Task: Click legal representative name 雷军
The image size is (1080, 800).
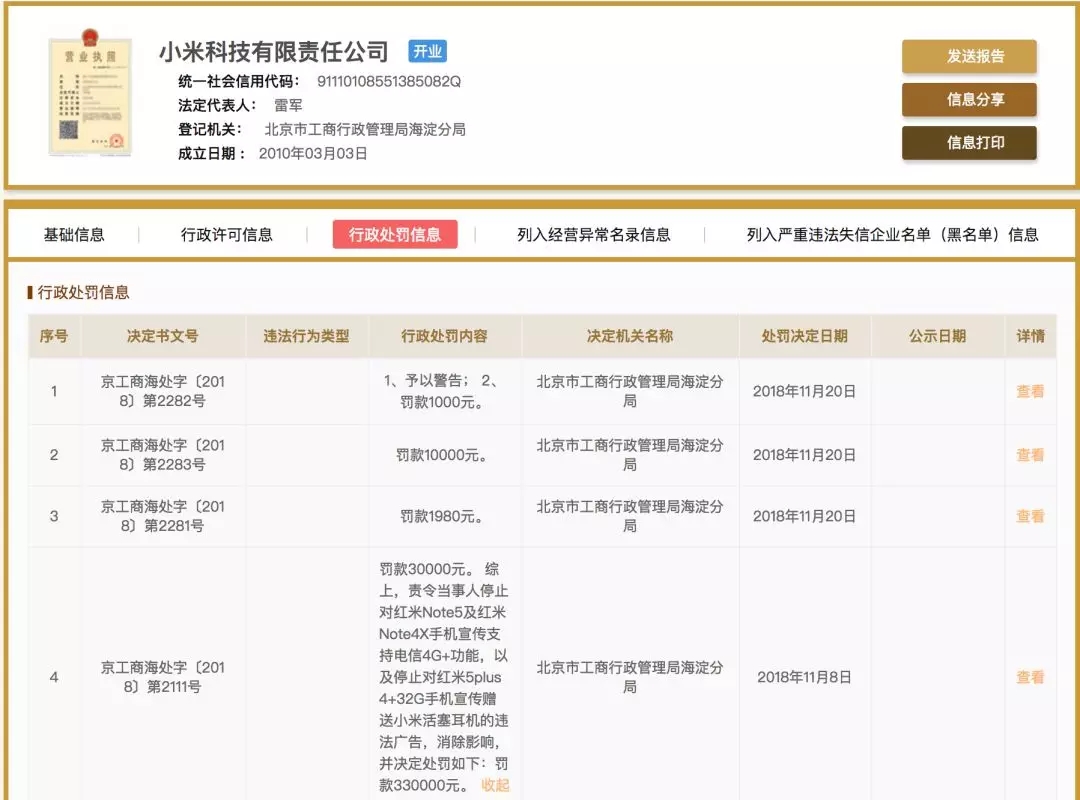Action: pyautogui.click(x=288, y=105)
